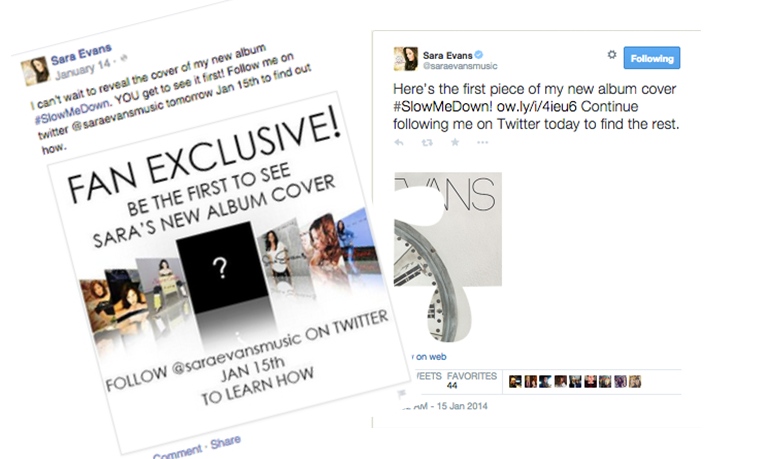Screen dimensions: 768x459
Task: Open Sara Evans Facebook profile picture
Action: pyautogui.click(x=35, y=70)
